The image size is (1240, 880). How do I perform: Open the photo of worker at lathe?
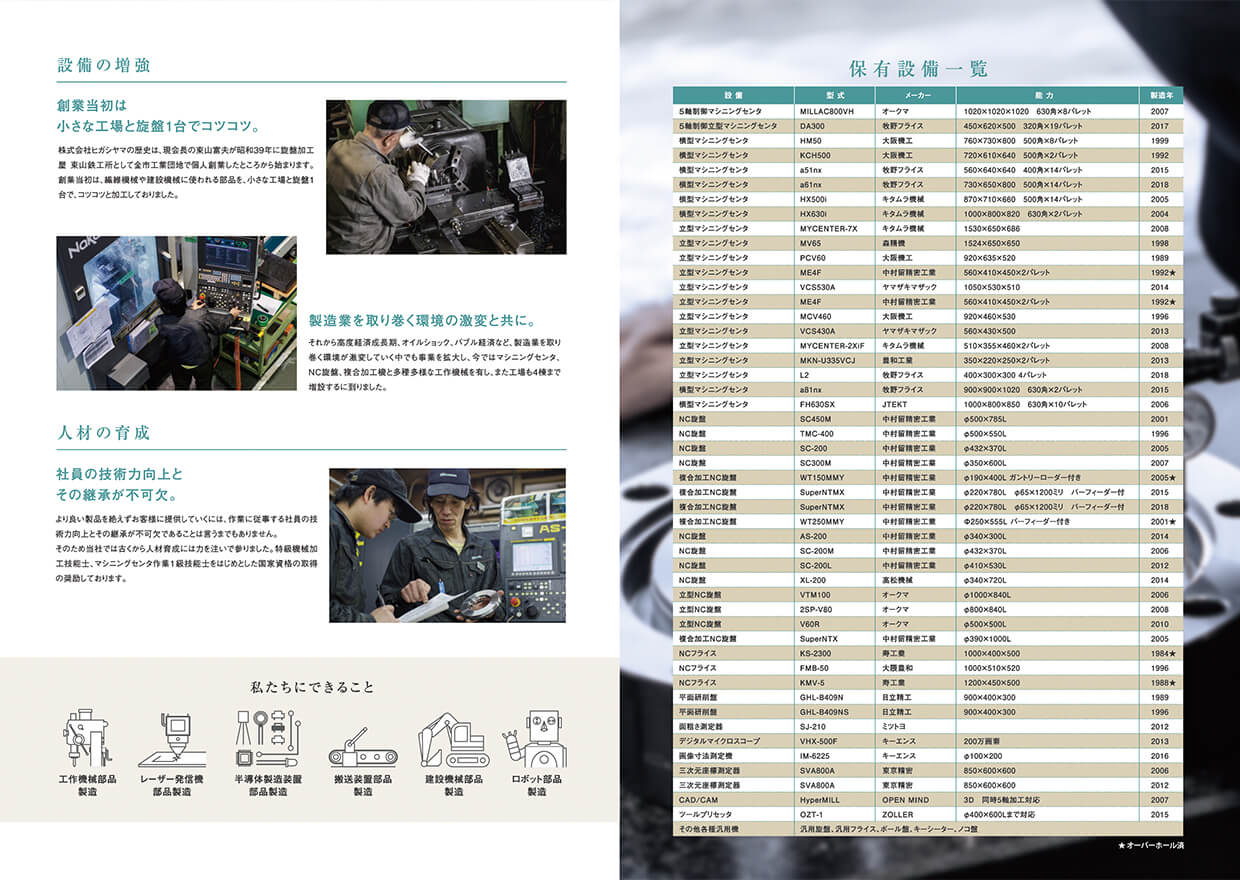coord(446,177)
